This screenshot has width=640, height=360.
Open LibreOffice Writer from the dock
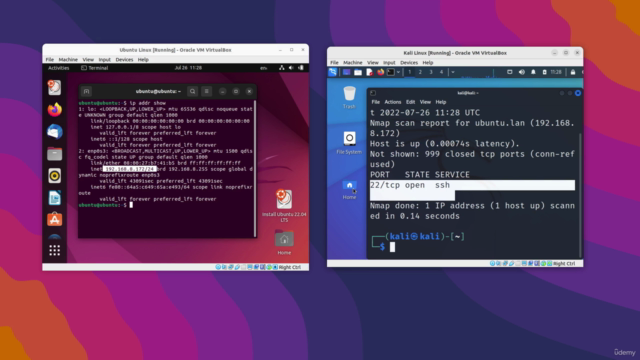click(x=55, y=198)
